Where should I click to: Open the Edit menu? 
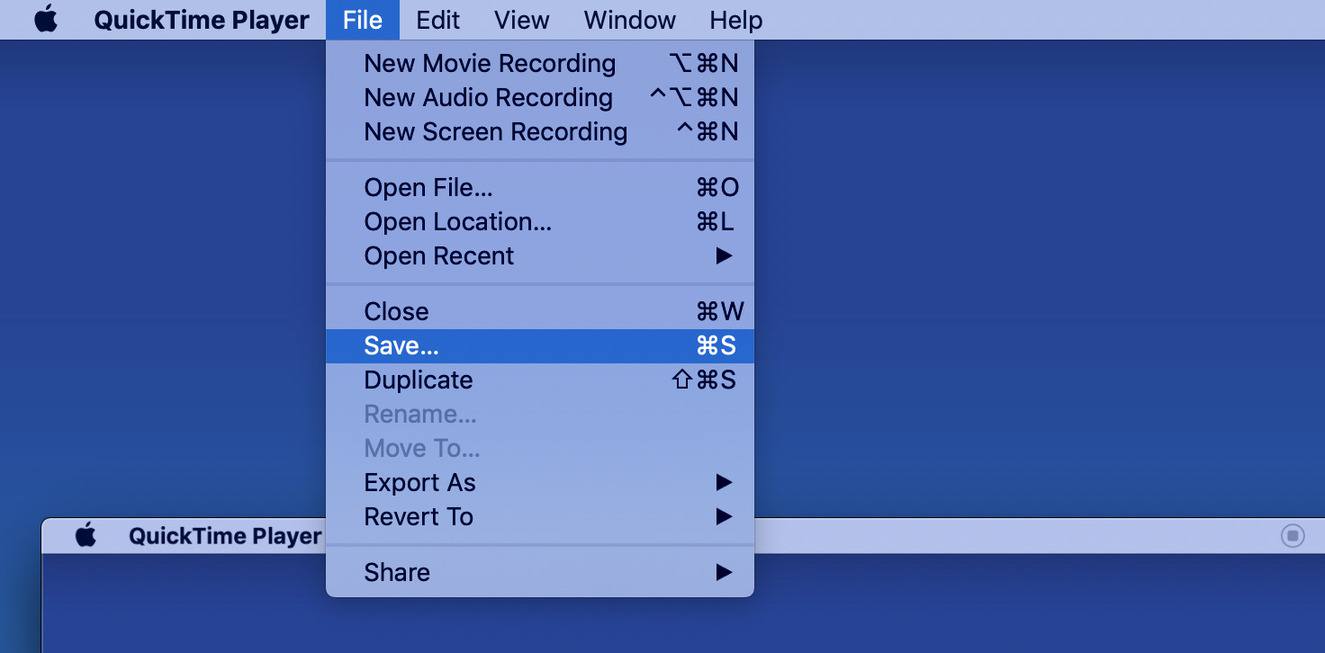point(437,19)
